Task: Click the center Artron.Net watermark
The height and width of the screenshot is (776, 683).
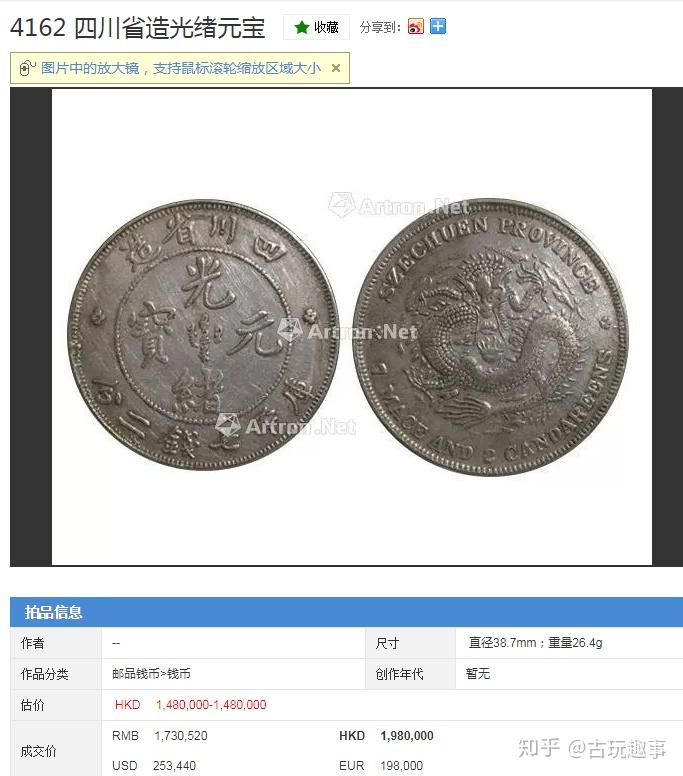Action: [x=347, y=331]
